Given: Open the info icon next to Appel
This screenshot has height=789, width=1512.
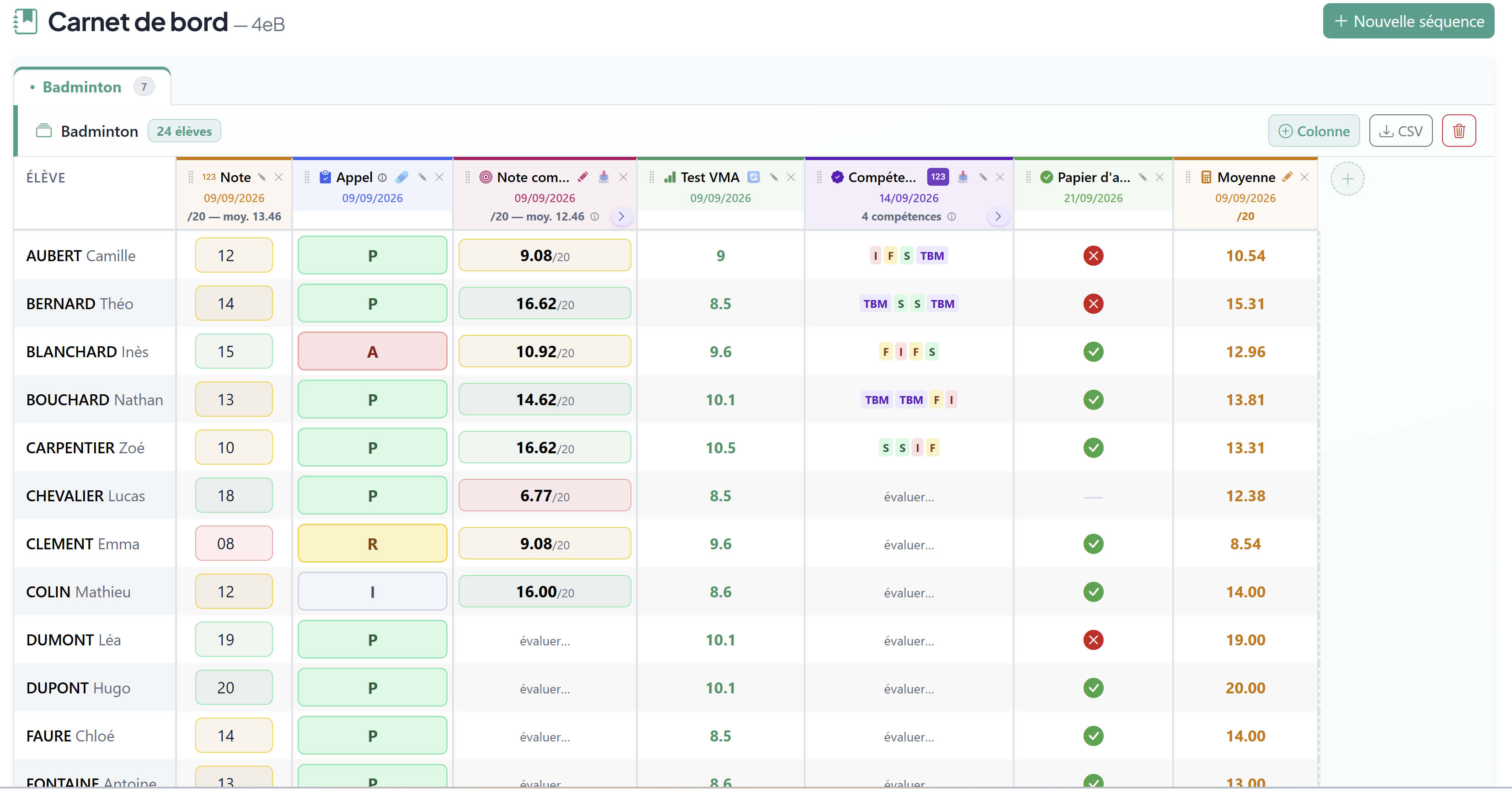Looking at the screenshot, I should (x=382, y=178).
